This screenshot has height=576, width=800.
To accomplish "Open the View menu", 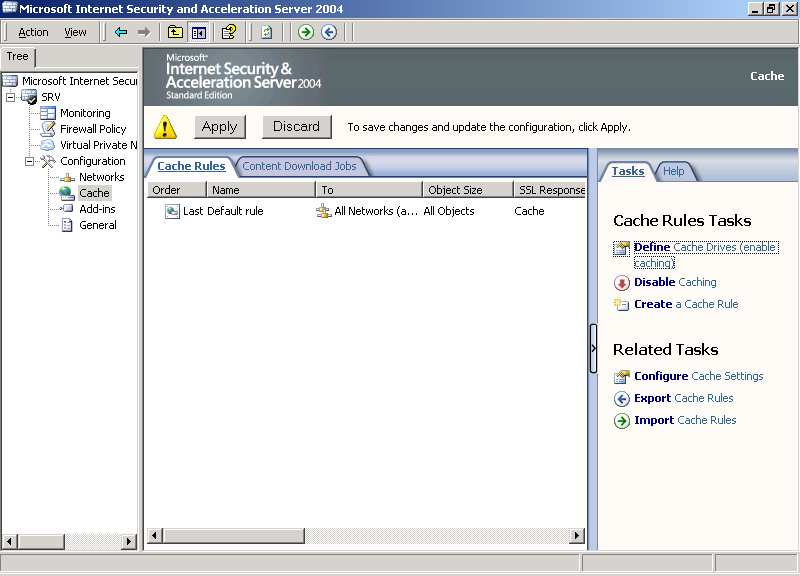I will click(76, 32).
